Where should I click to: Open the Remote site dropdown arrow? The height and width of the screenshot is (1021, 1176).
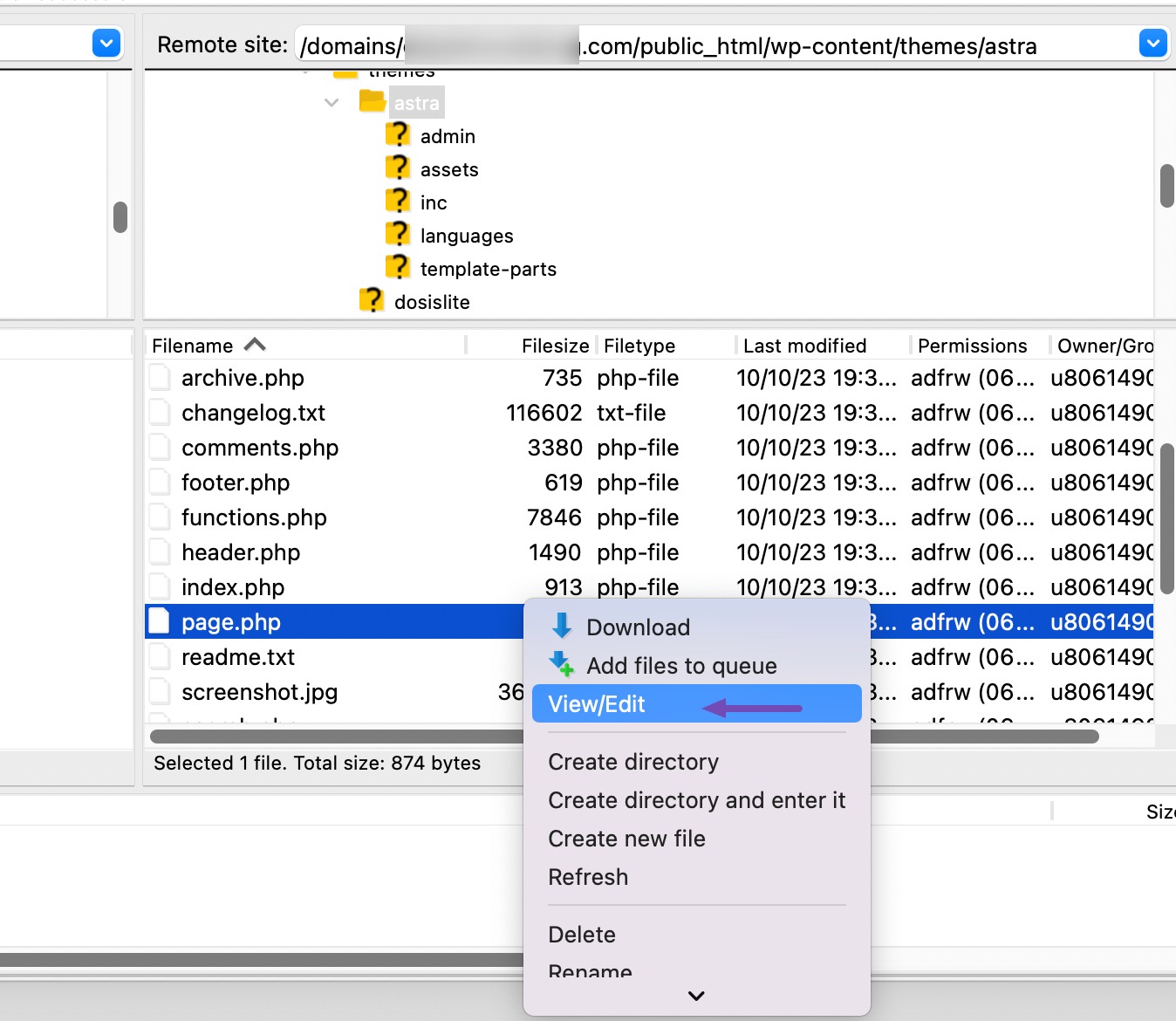[x=1152, y=43]
